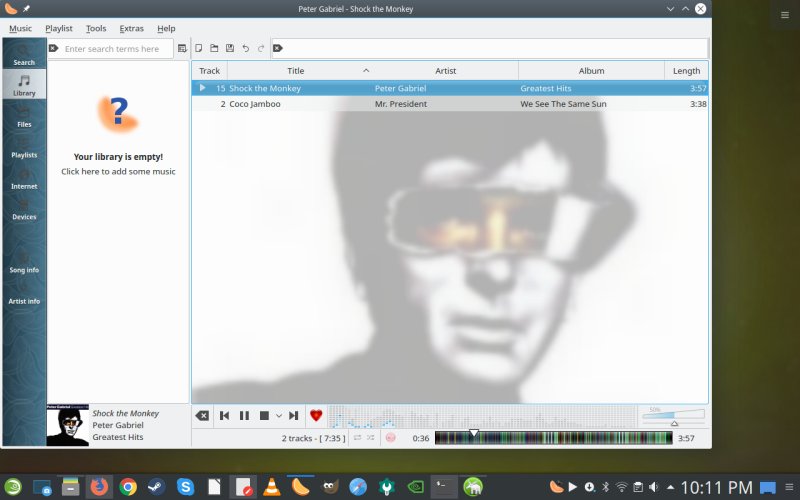Open the Playlists sidebar tab
The height and width of the screenshot is (500, 800).
tap(24, 146)
